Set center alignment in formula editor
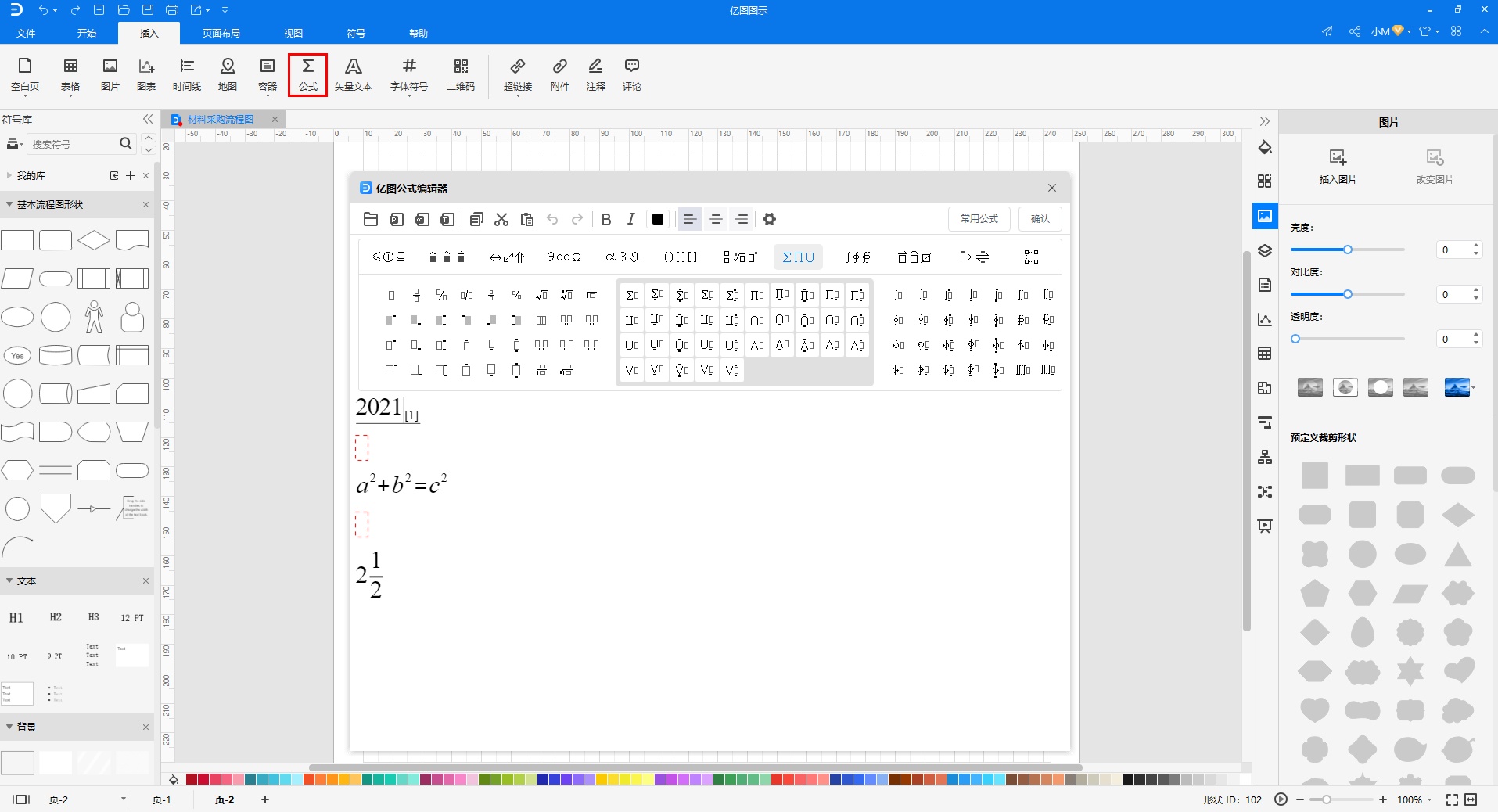The width and height of the screenshot is (1498, 812). [x=716, y=219]
